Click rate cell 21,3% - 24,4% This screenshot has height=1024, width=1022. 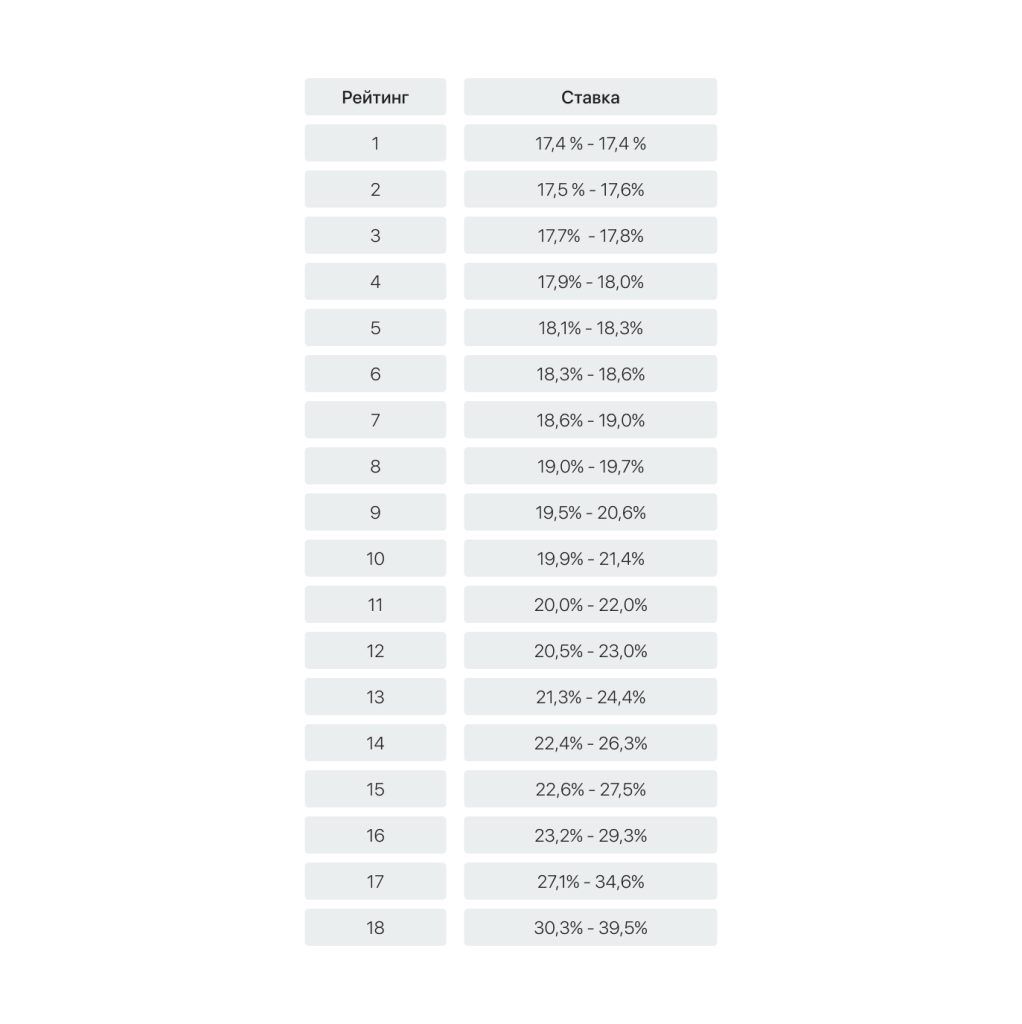click(x=590, y=697)
